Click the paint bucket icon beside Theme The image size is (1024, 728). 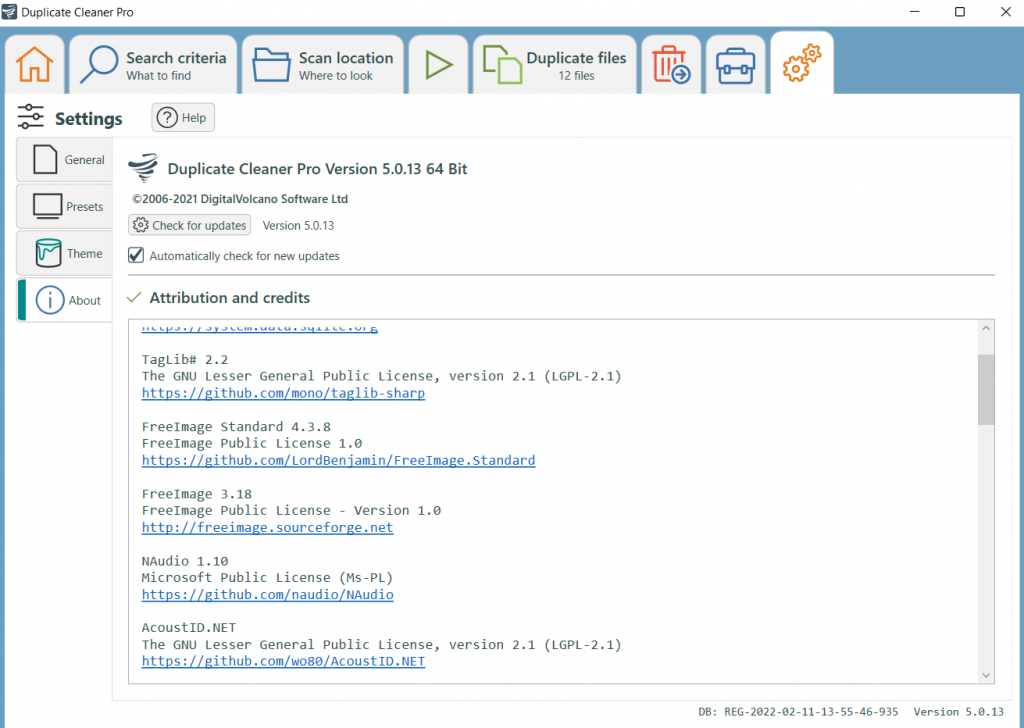point(48,253)
